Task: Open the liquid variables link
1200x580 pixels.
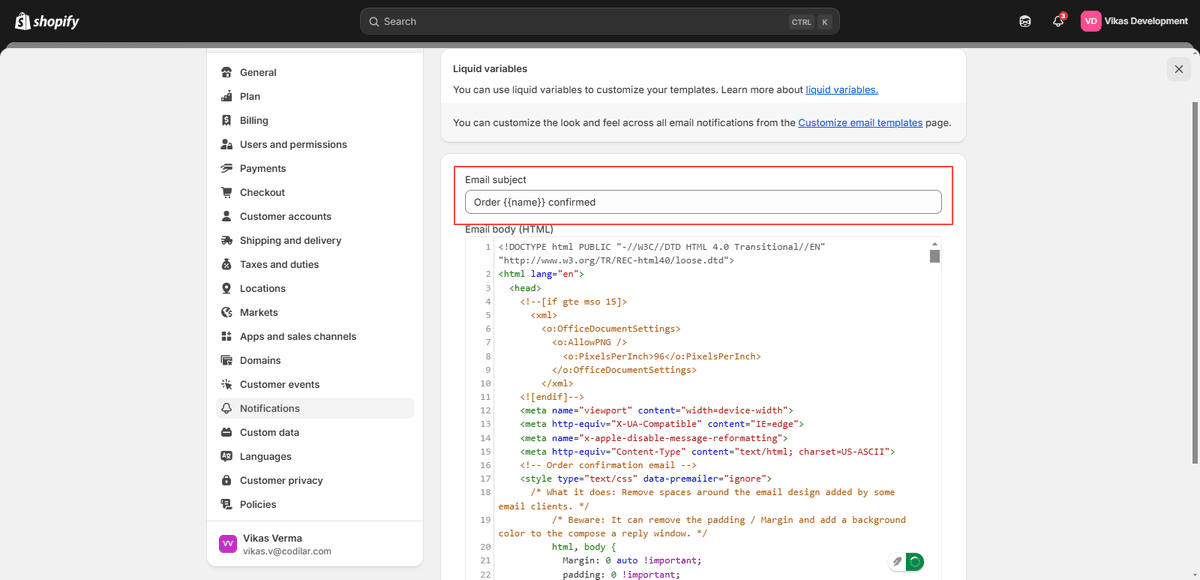Action: pos(842,90)
